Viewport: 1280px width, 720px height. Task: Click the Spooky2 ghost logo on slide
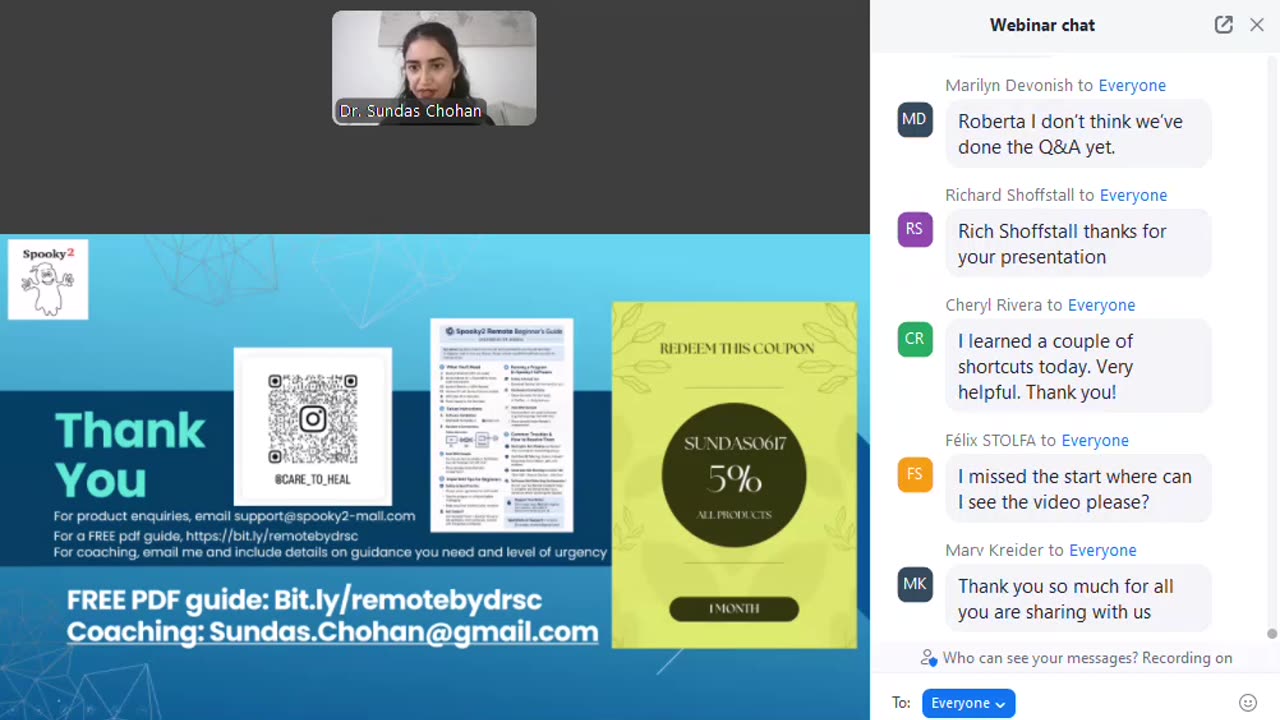(48, 280)
